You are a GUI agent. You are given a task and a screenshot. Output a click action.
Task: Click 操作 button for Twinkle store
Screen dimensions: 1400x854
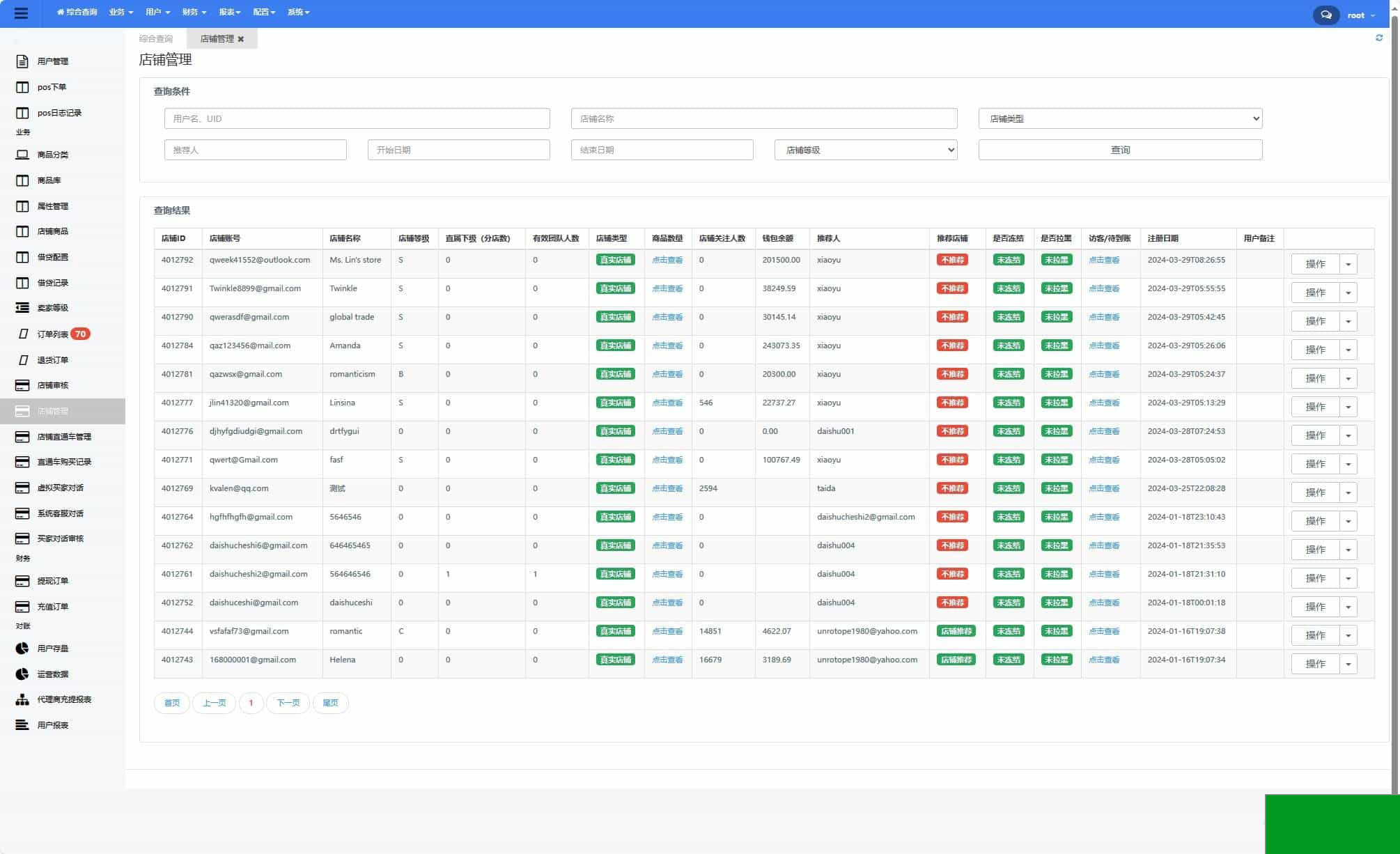1315,293
